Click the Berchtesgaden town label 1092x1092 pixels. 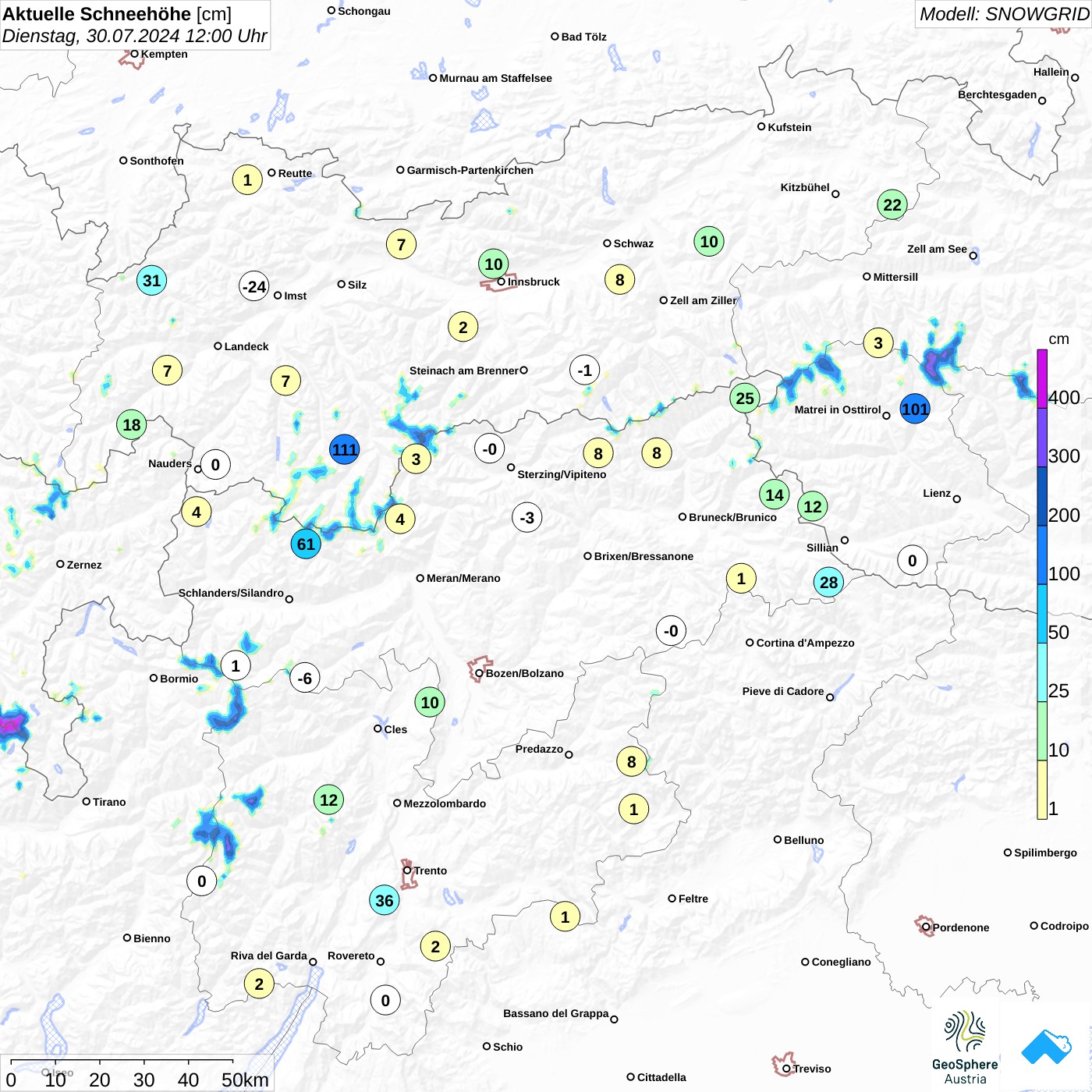[998, 94]
